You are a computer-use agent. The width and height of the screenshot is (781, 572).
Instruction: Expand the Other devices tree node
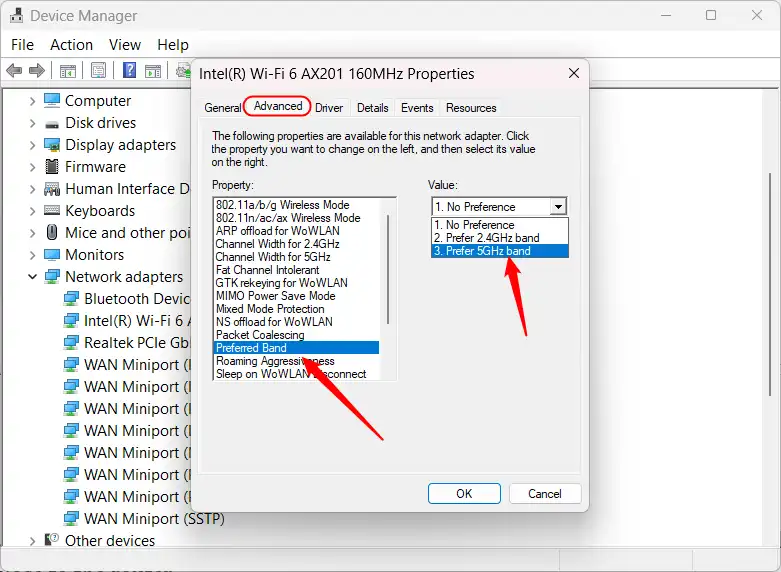coord(32,541)
